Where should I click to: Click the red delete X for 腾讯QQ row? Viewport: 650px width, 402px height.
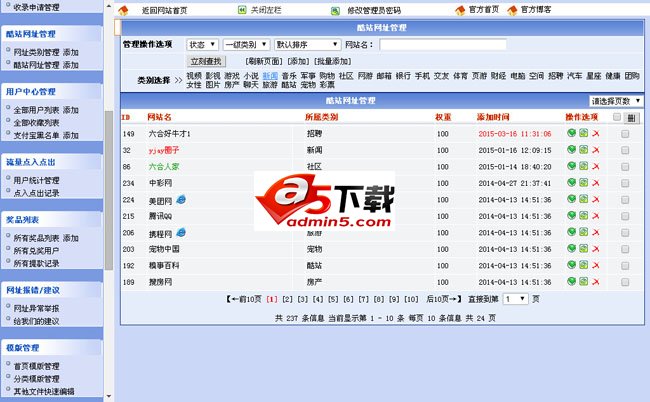coord(596,216)
